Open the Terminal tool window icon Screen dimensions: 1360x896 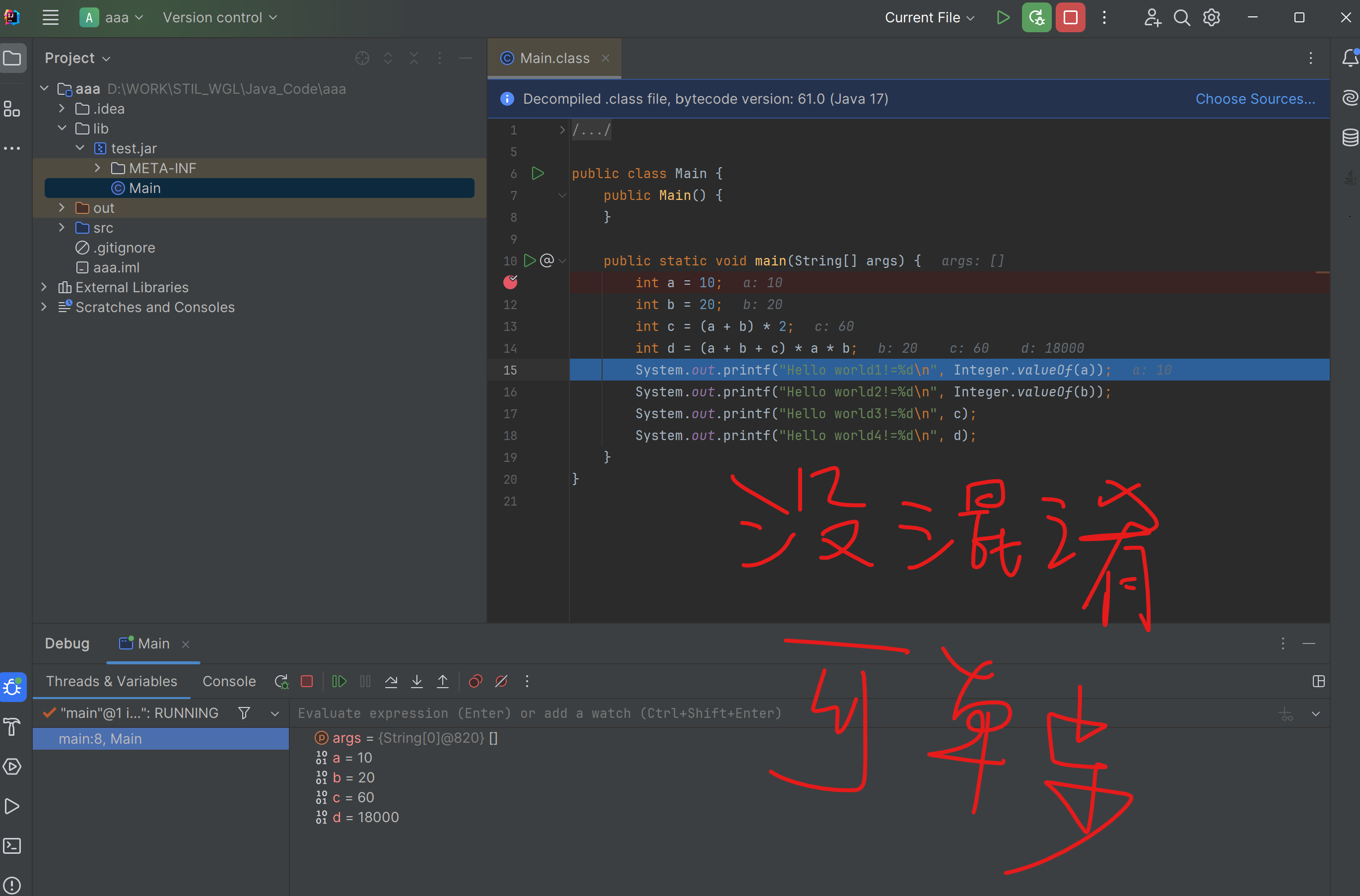point(12,846)
